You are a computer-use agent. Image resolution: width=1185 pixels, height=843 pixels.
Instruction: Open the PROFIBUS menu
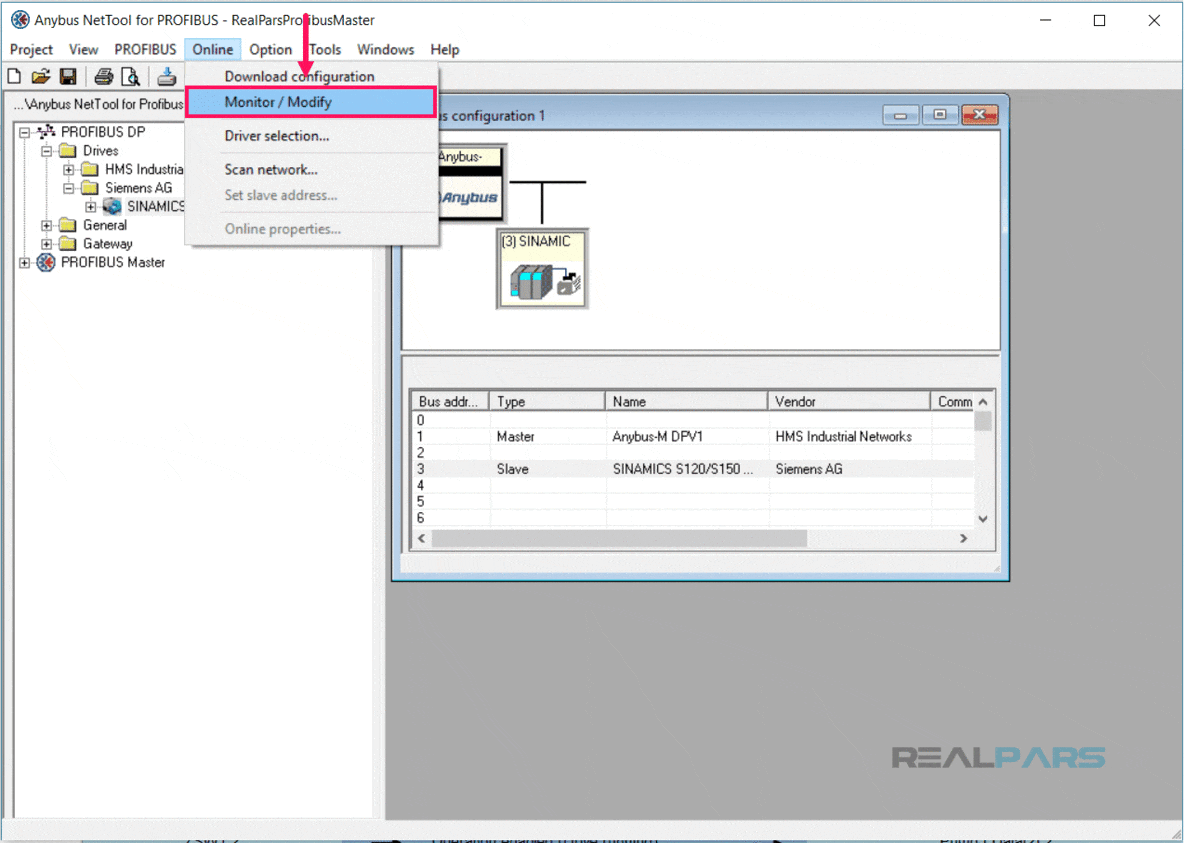[145, 49]
